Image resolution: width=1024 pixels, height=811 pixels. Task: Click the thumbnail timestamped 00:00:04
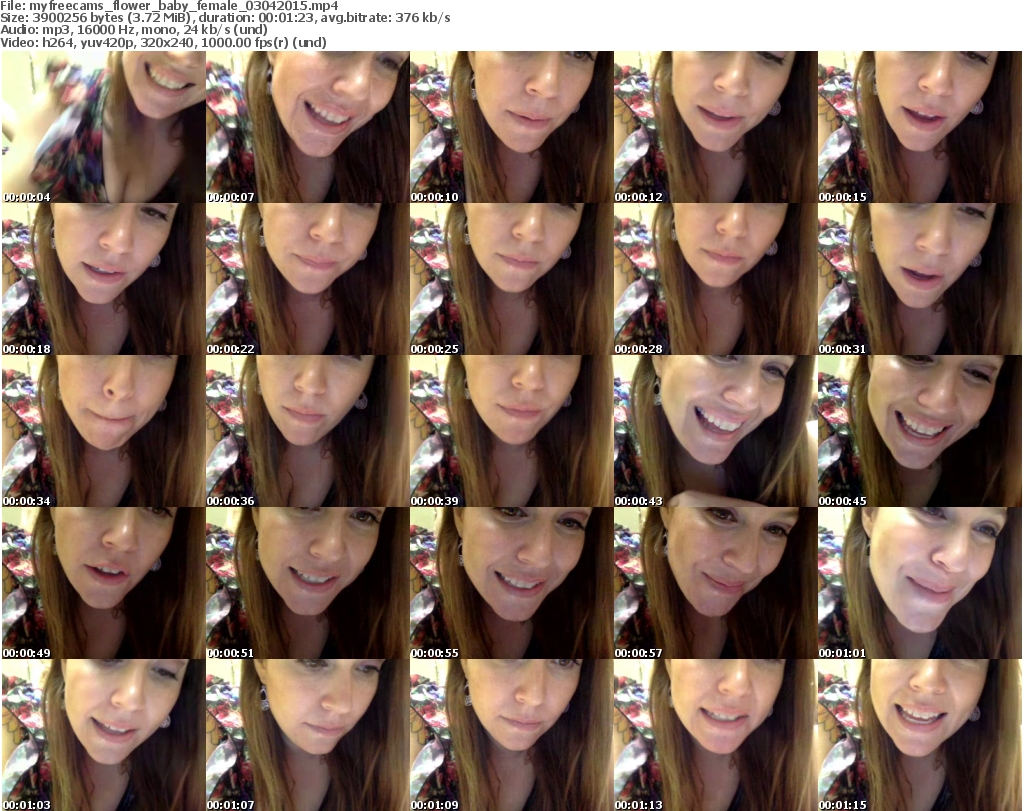[103, 127]
